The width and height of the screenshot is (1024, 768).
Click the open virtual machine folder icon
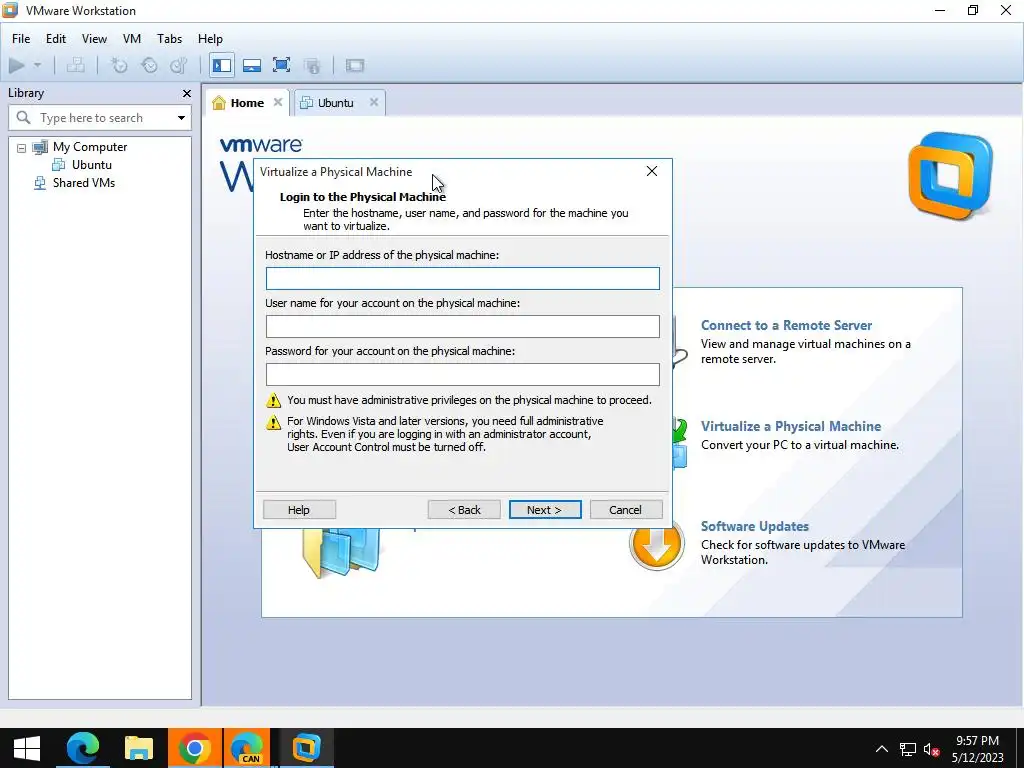[342, 552]
